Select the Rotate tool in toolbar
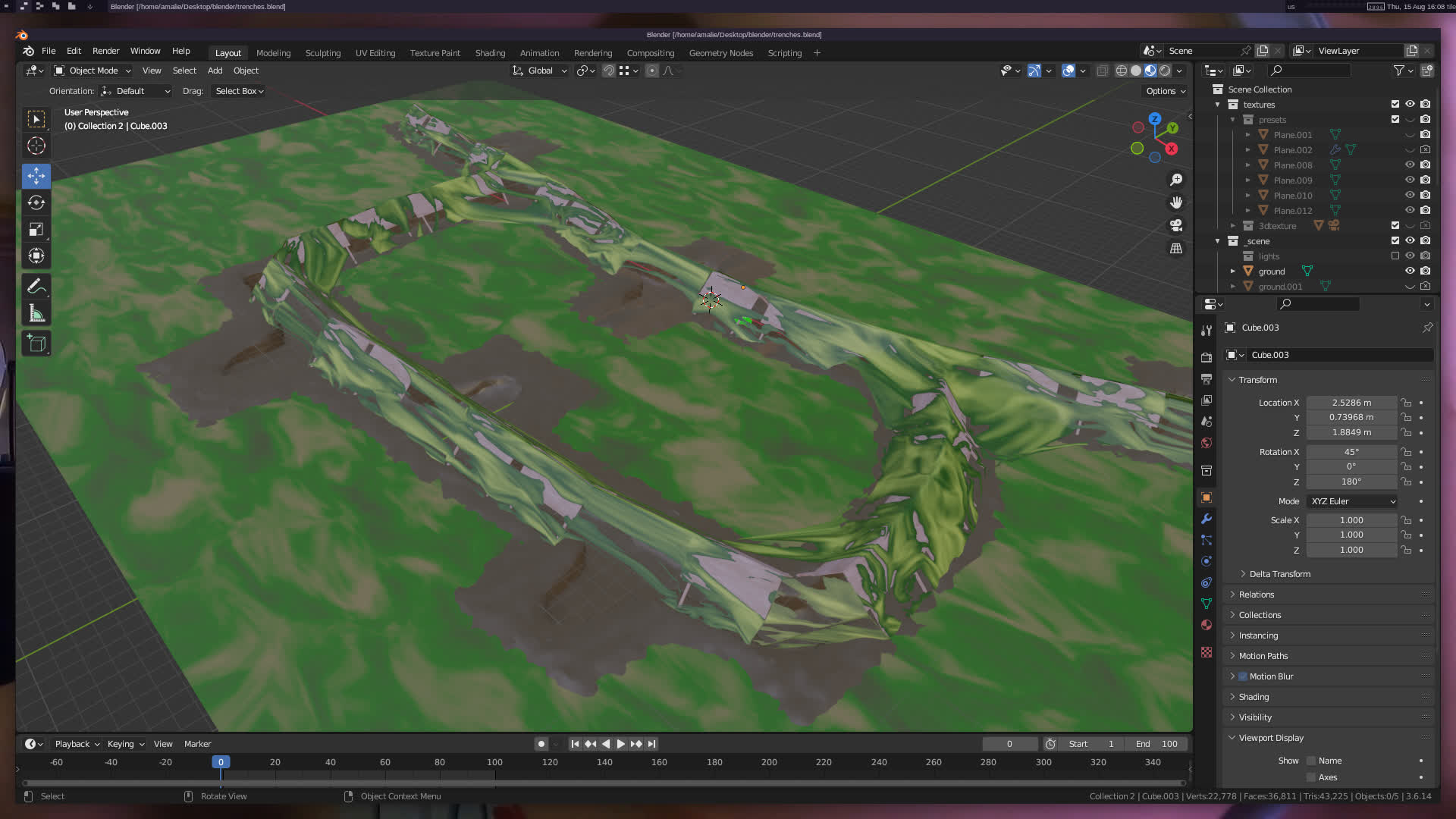Image resolution: width=1456 pixels, height=819 pixels. click(x=36, y=202)
